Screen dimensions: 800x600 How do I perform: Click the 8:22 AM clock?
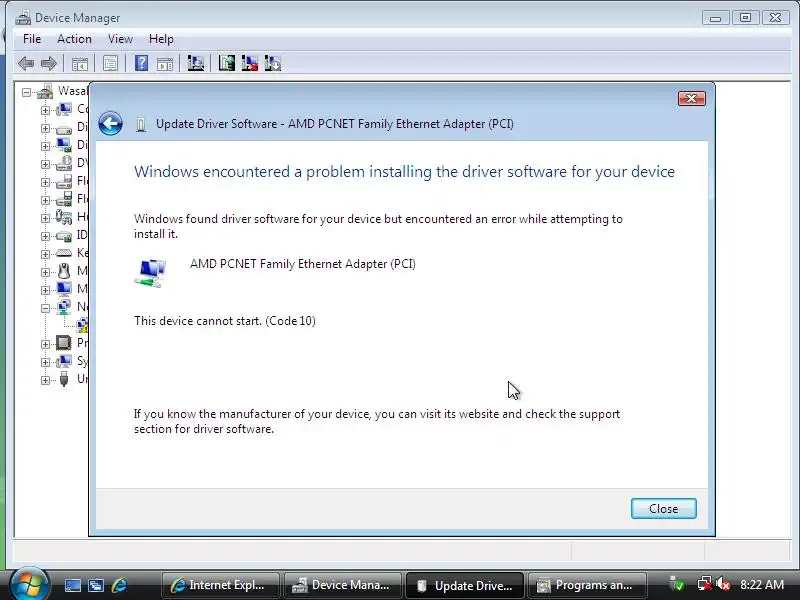tap(762, 585)
